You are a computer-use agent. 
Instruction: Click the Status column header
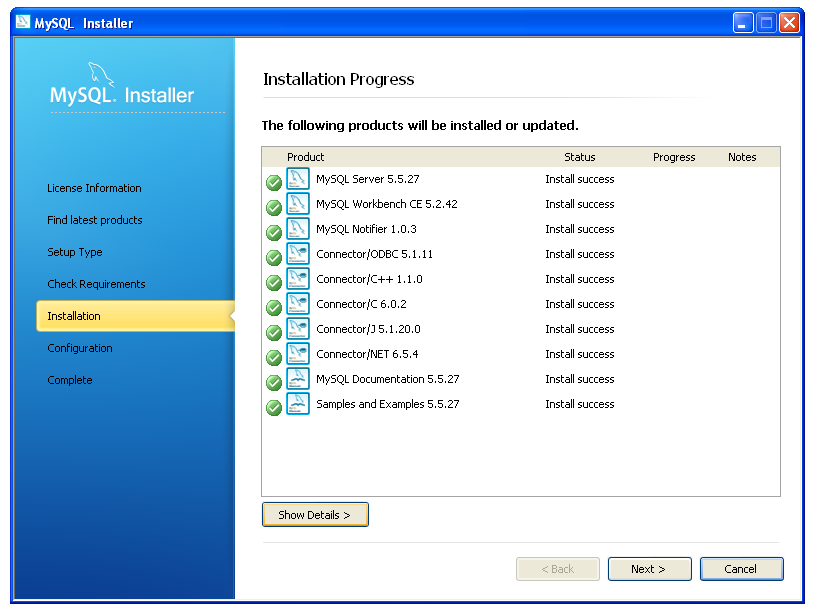tap(579, 157)
